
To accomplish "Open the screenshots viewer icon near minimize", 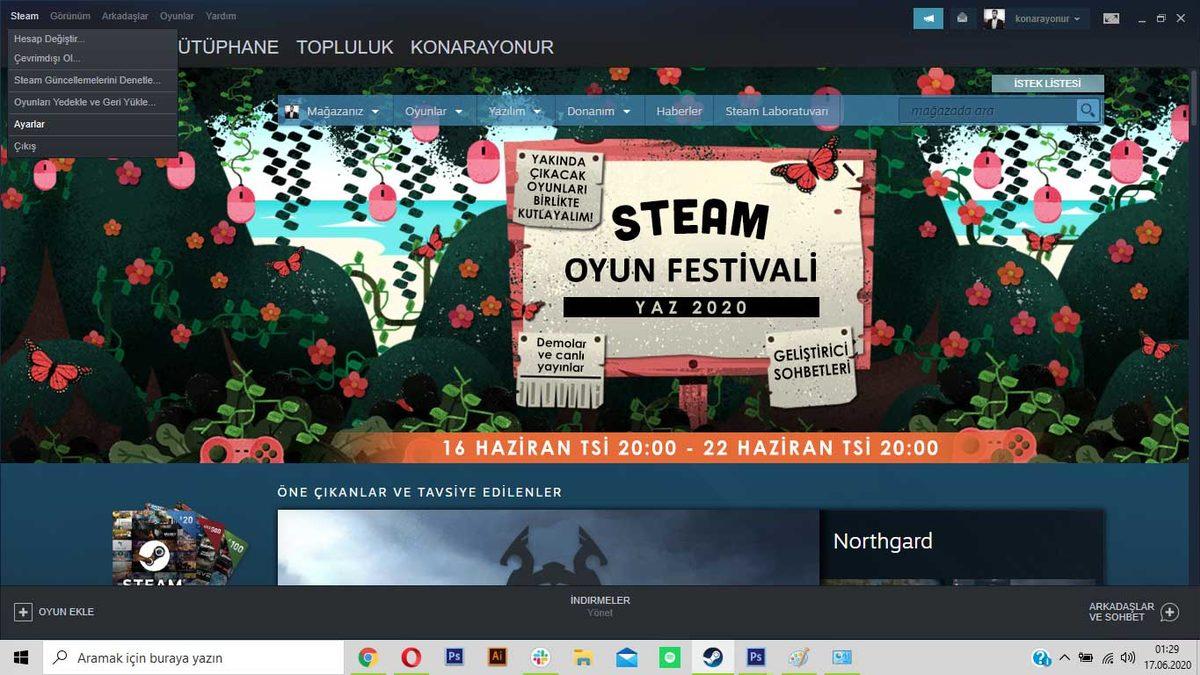I will point(1110,18).
